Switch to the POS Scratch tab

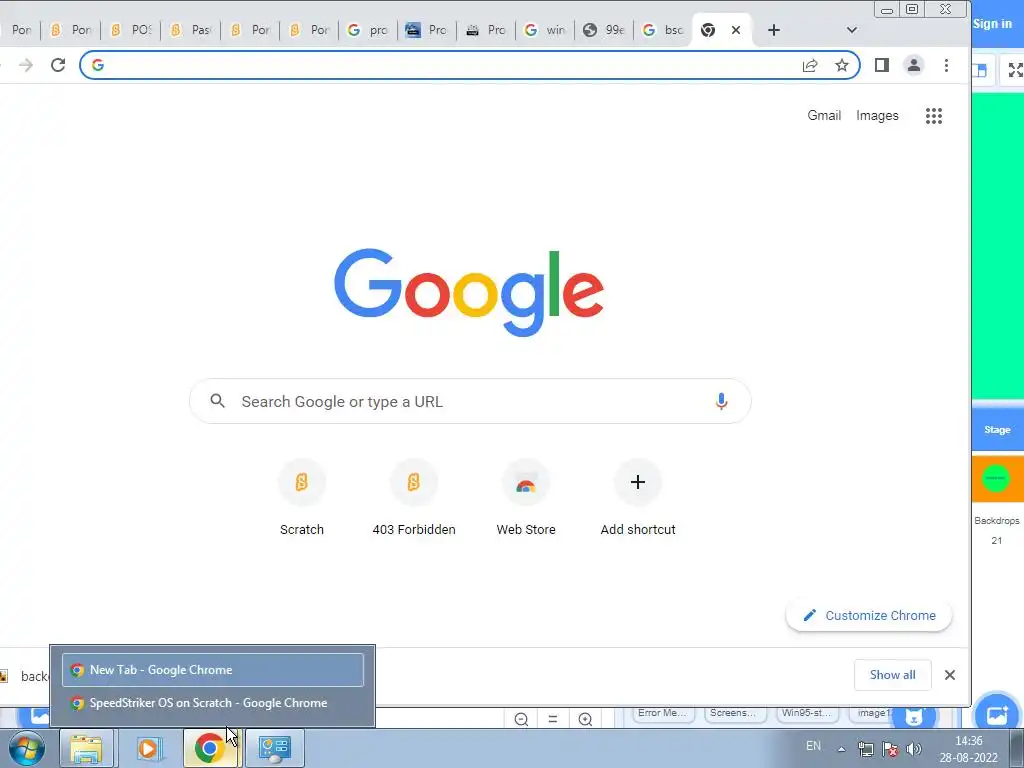coord(131,30)
